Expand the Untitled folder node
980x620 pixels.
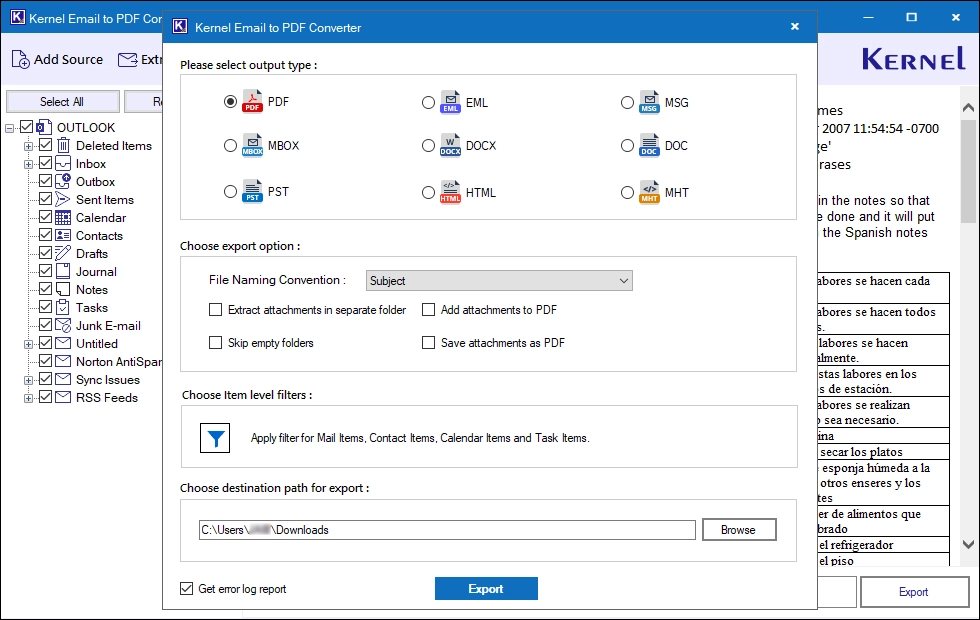click(28, 344)
